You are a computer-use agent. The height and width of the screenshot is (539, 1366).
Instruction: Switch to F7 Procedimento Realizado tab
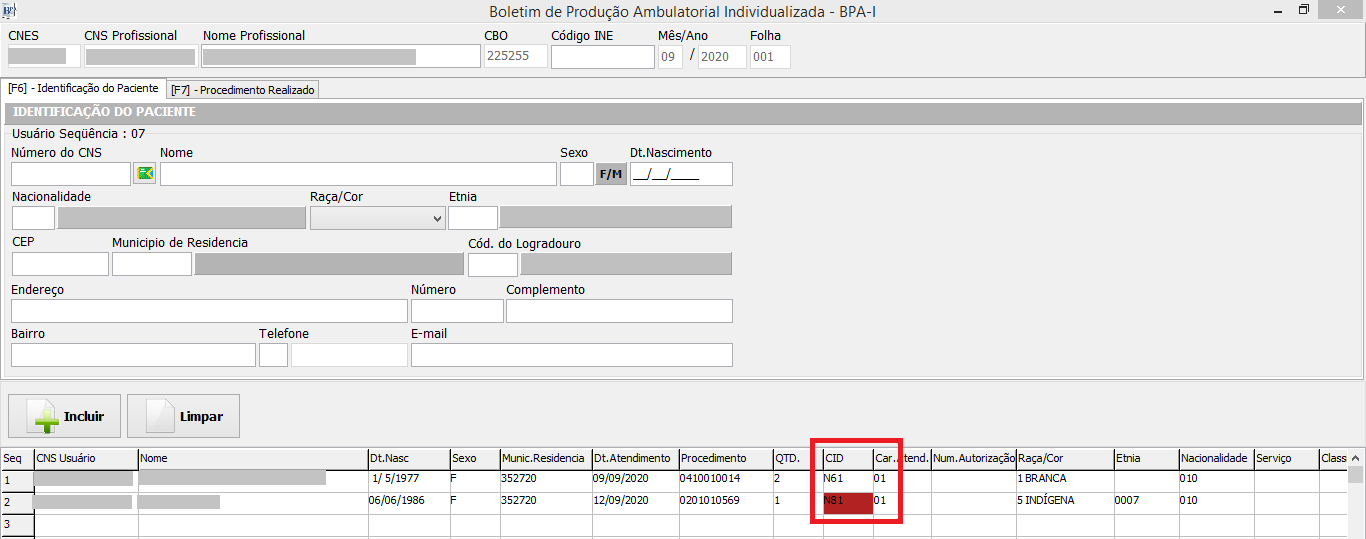[x=243, y=90]
